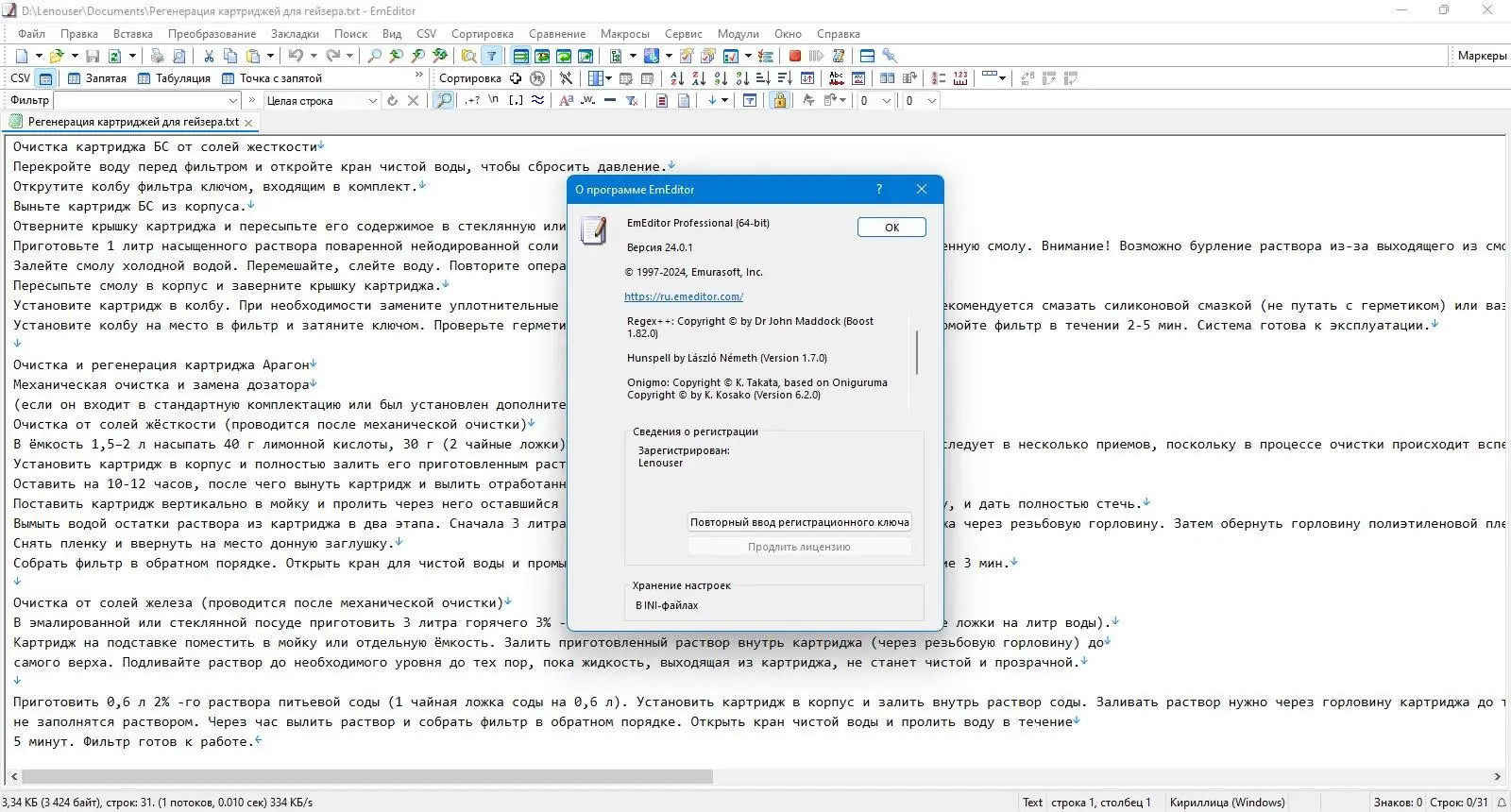Expand the New file dropdown arrow
This screenshot has height=812, width=1511.
click(39, 56)
